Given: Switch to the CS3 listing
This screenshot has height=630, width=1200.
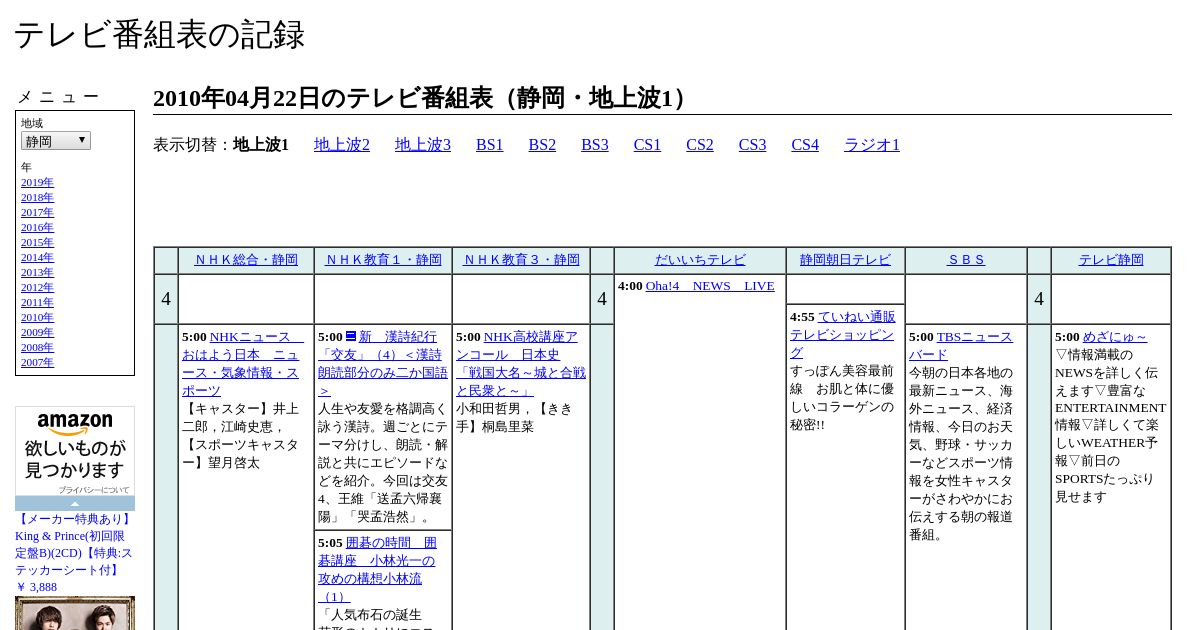Looking at the screenshot, I should tap(752, 145).
